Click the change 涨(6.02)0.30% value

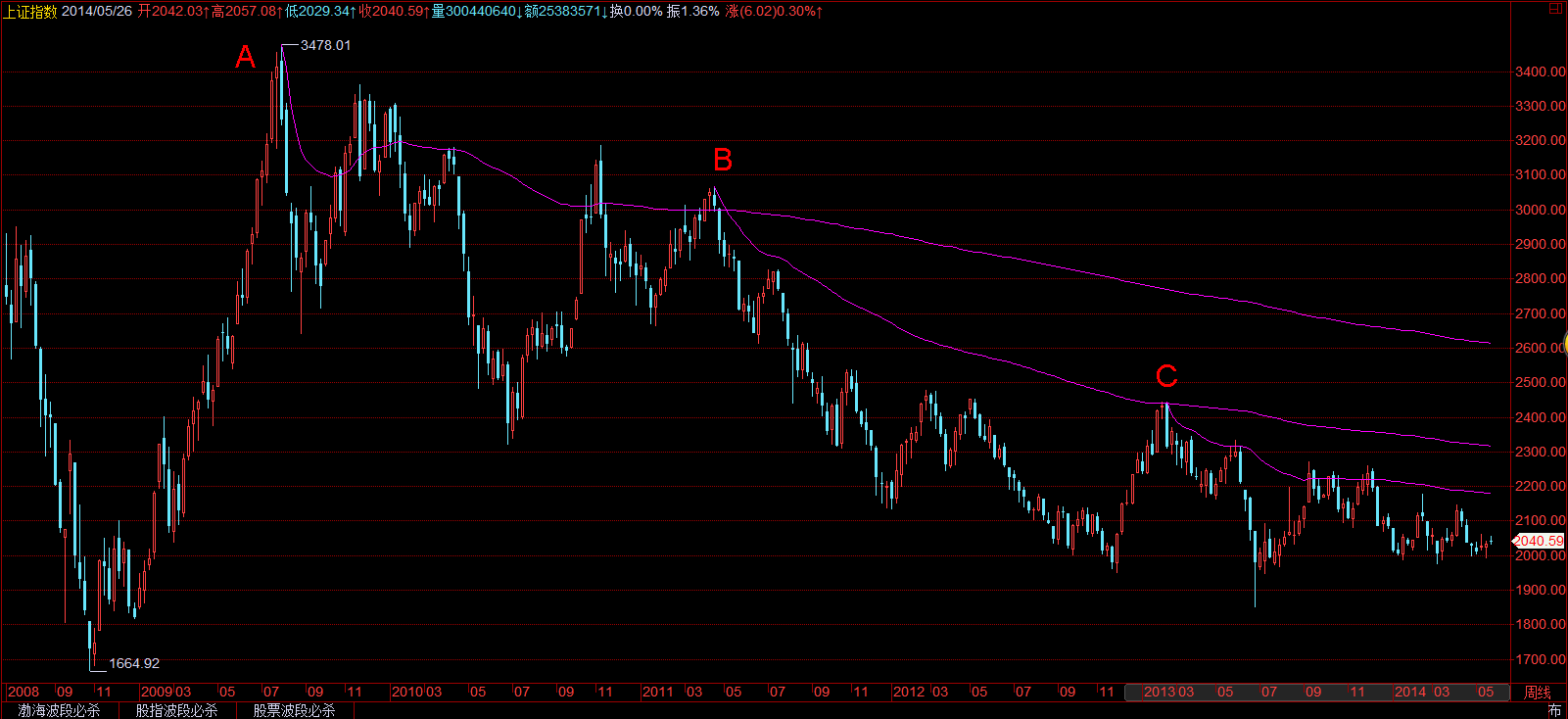774,11
